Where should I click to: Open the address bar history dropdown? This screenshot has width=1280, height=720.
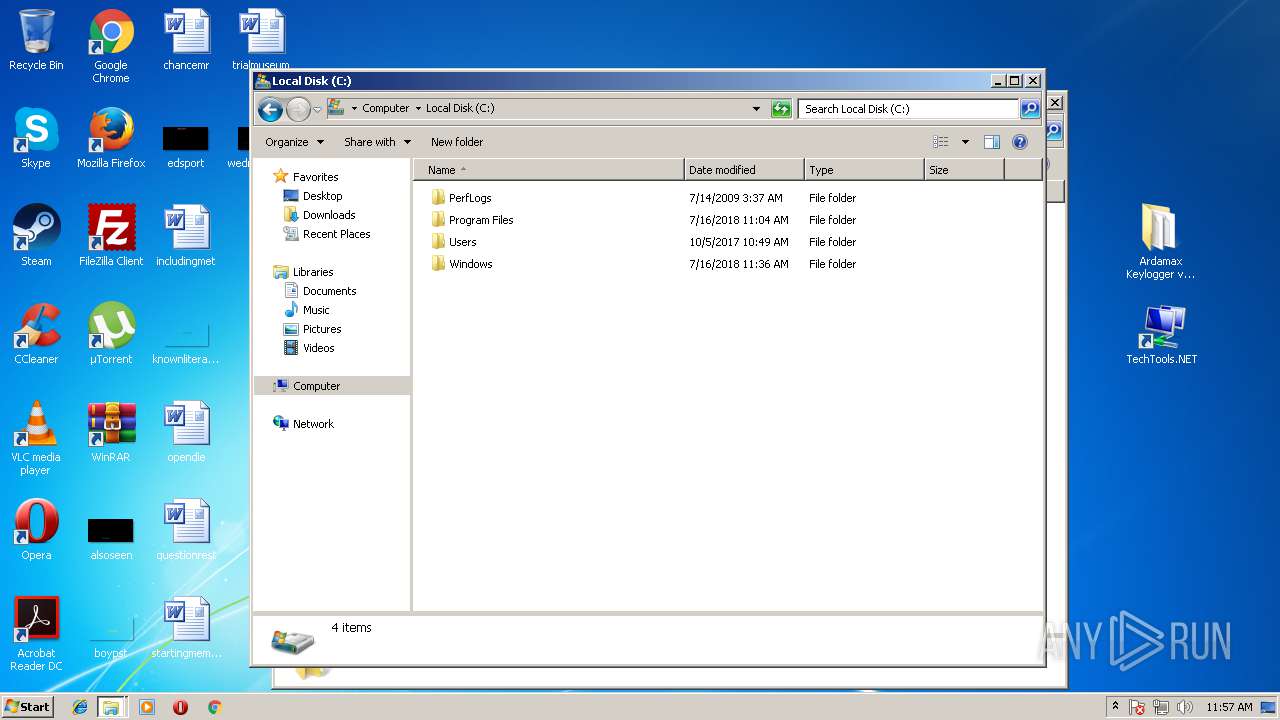click(756, 109)
